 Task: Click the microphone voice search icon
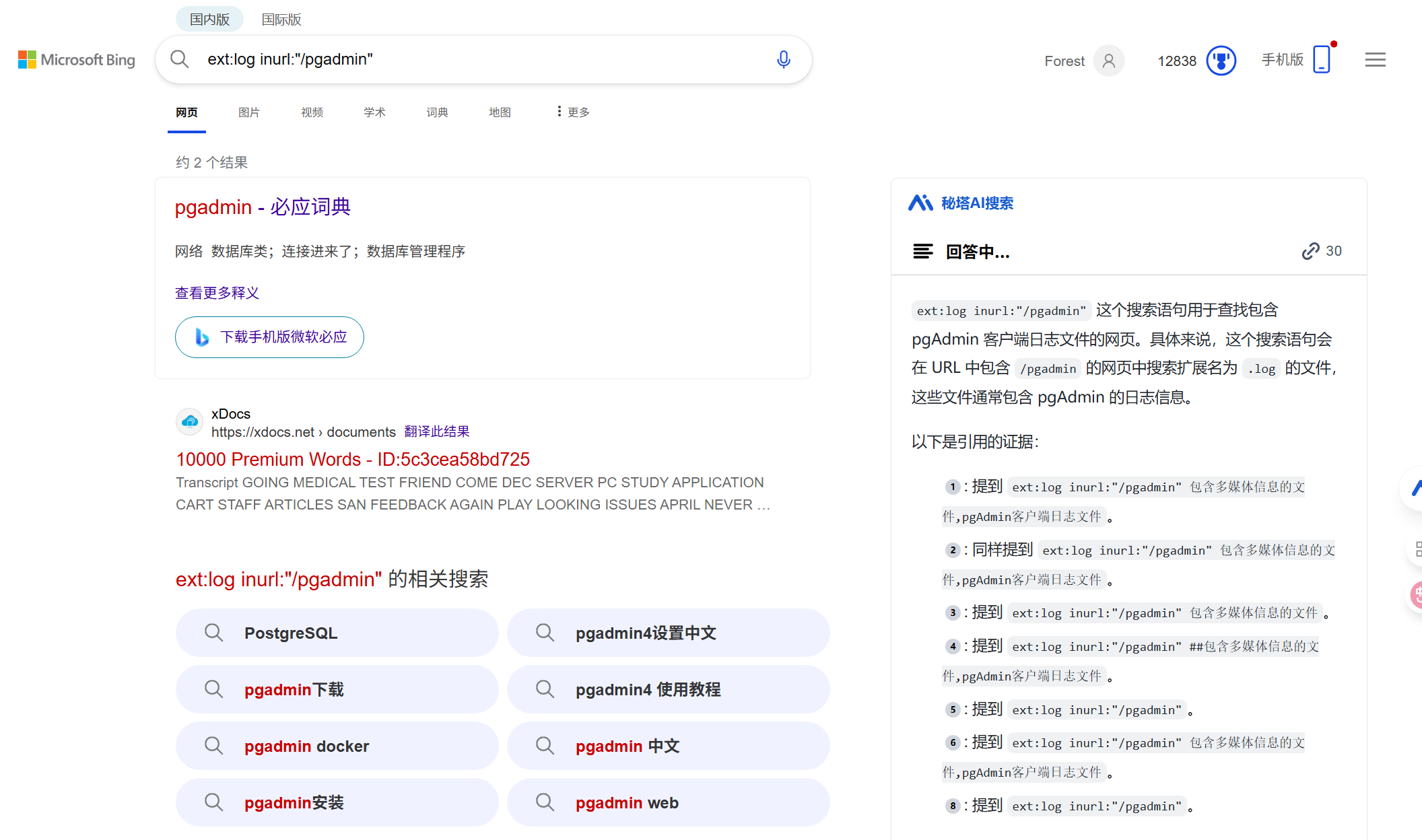(783, 59)
